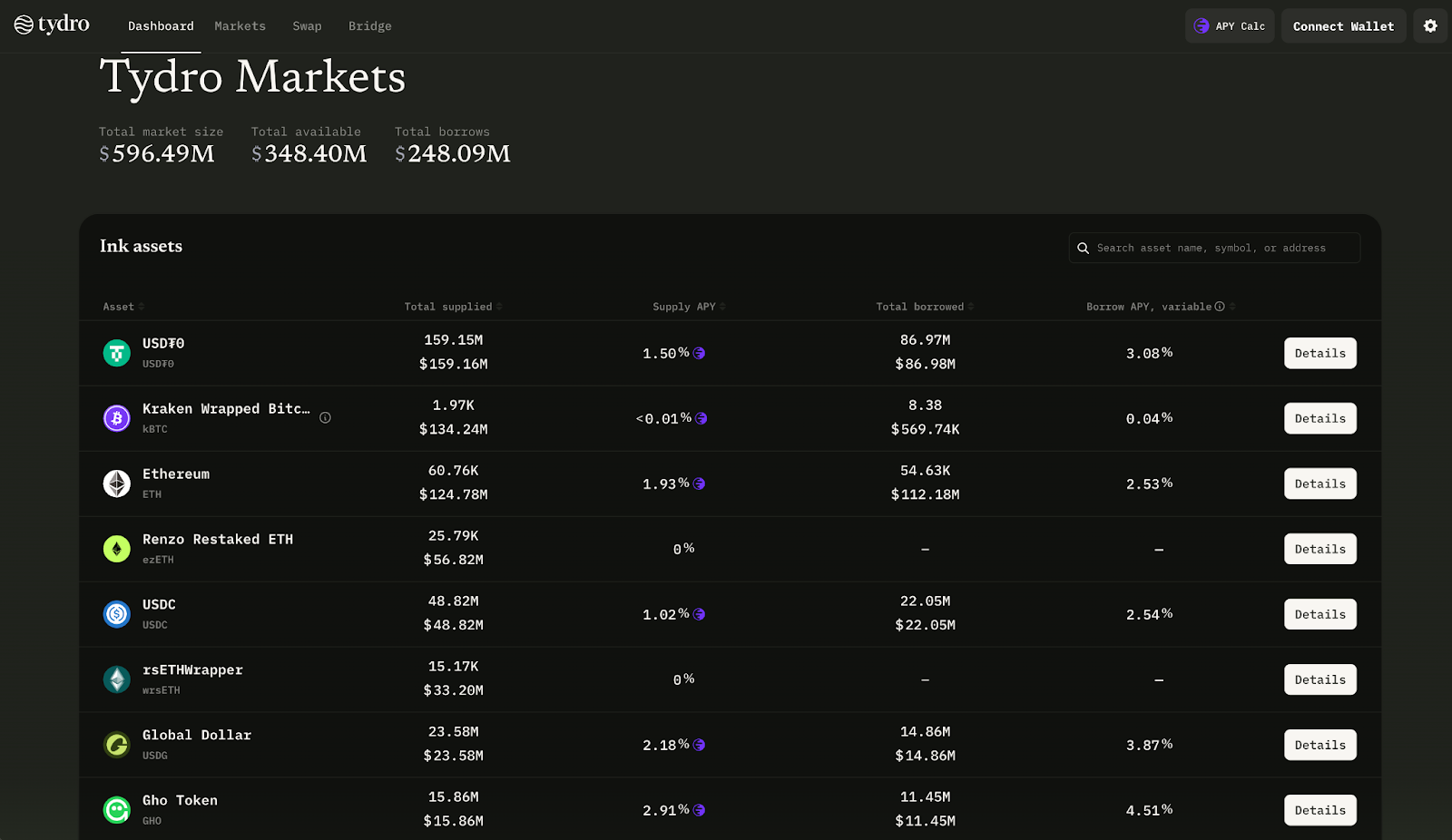Open Details for Renzo Restaked ETH
This screenshot has width=1452, height=840.
point(1320,549)
